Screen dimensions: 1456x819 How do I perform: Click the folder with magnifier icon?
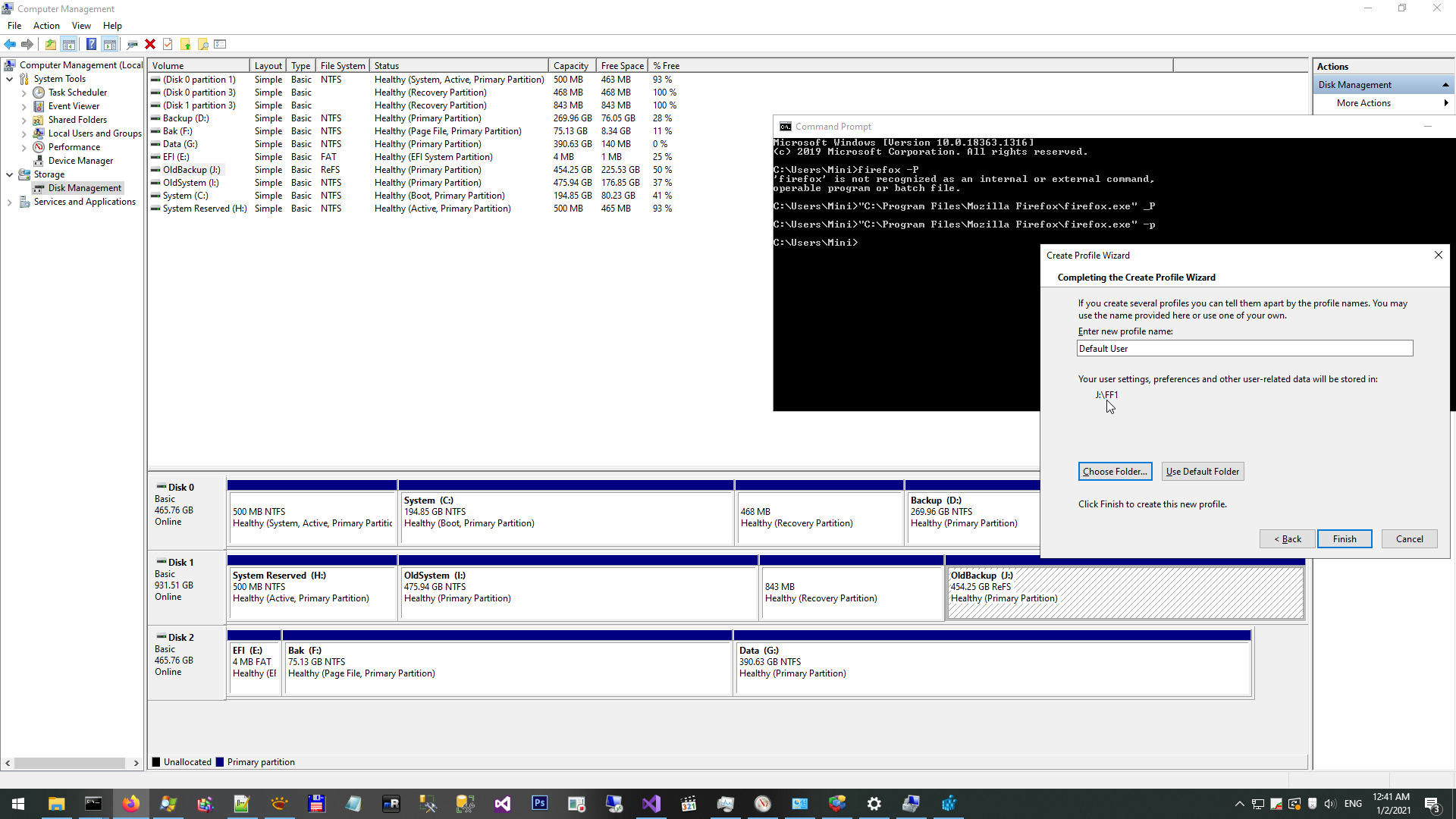(x=203, y=44)
